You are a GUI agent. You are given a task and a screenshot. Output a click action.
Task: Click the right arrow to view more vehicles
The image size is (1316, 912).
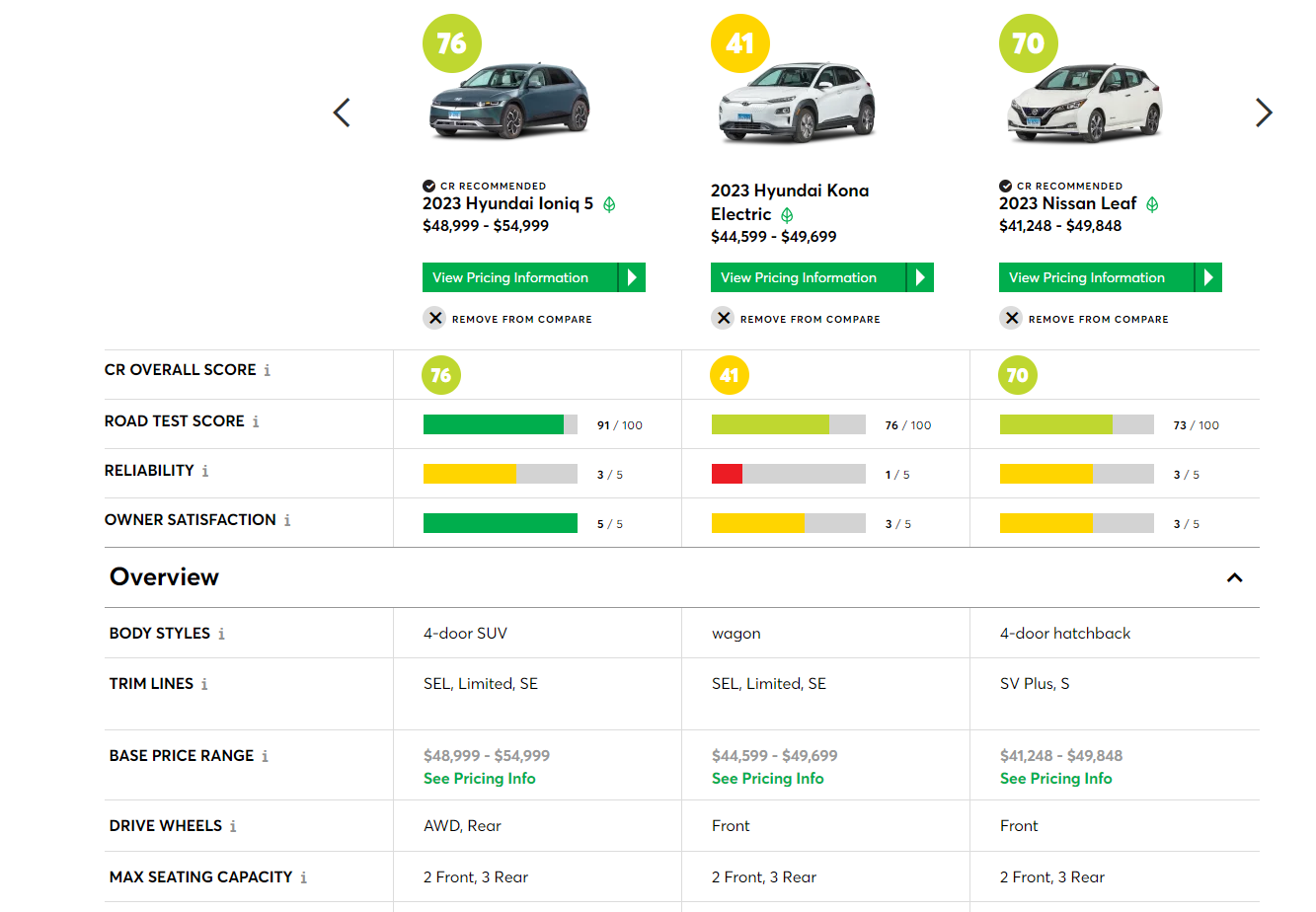click(1265, 113)
